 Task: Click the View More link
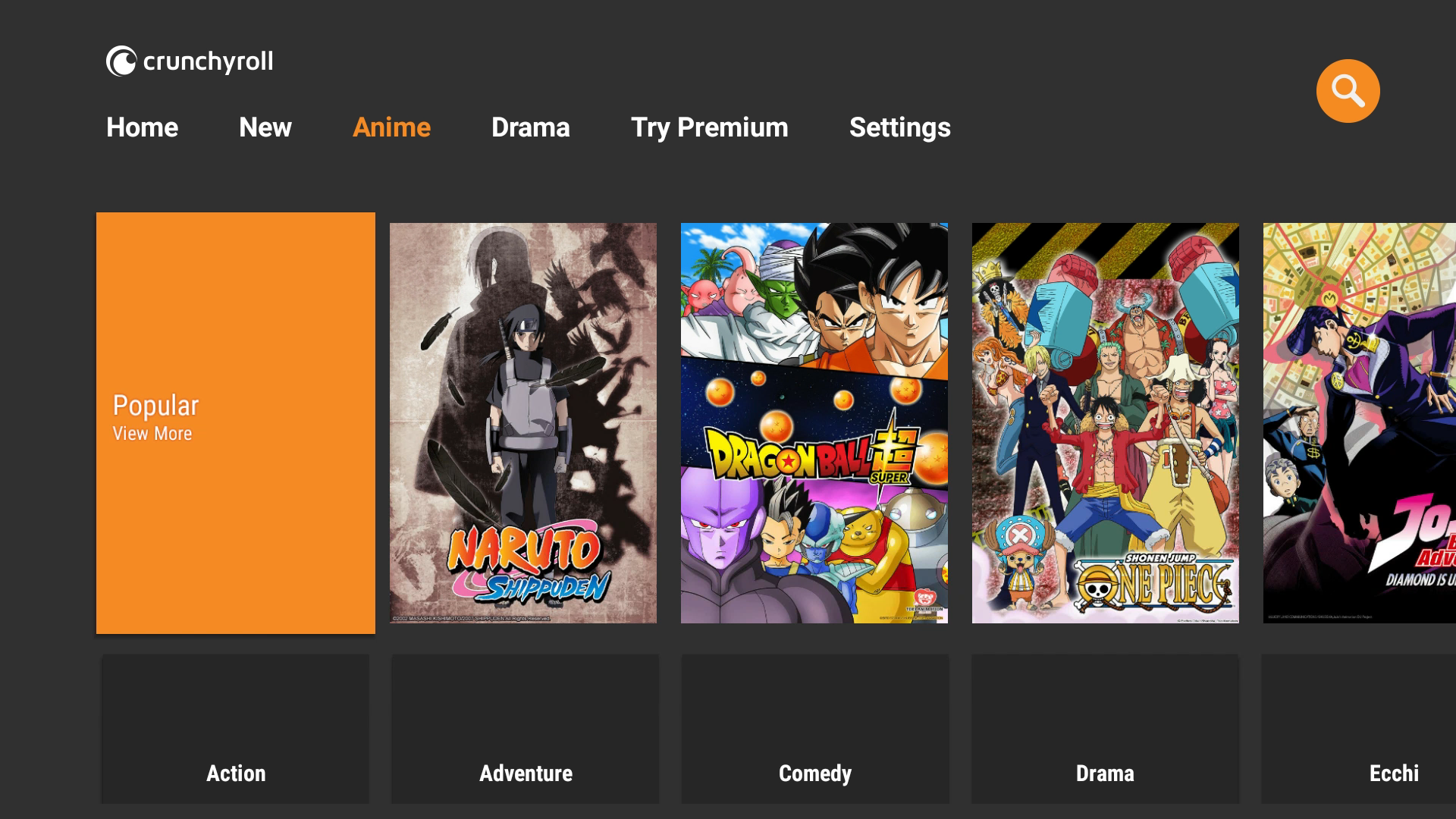(x=153, y=433)
